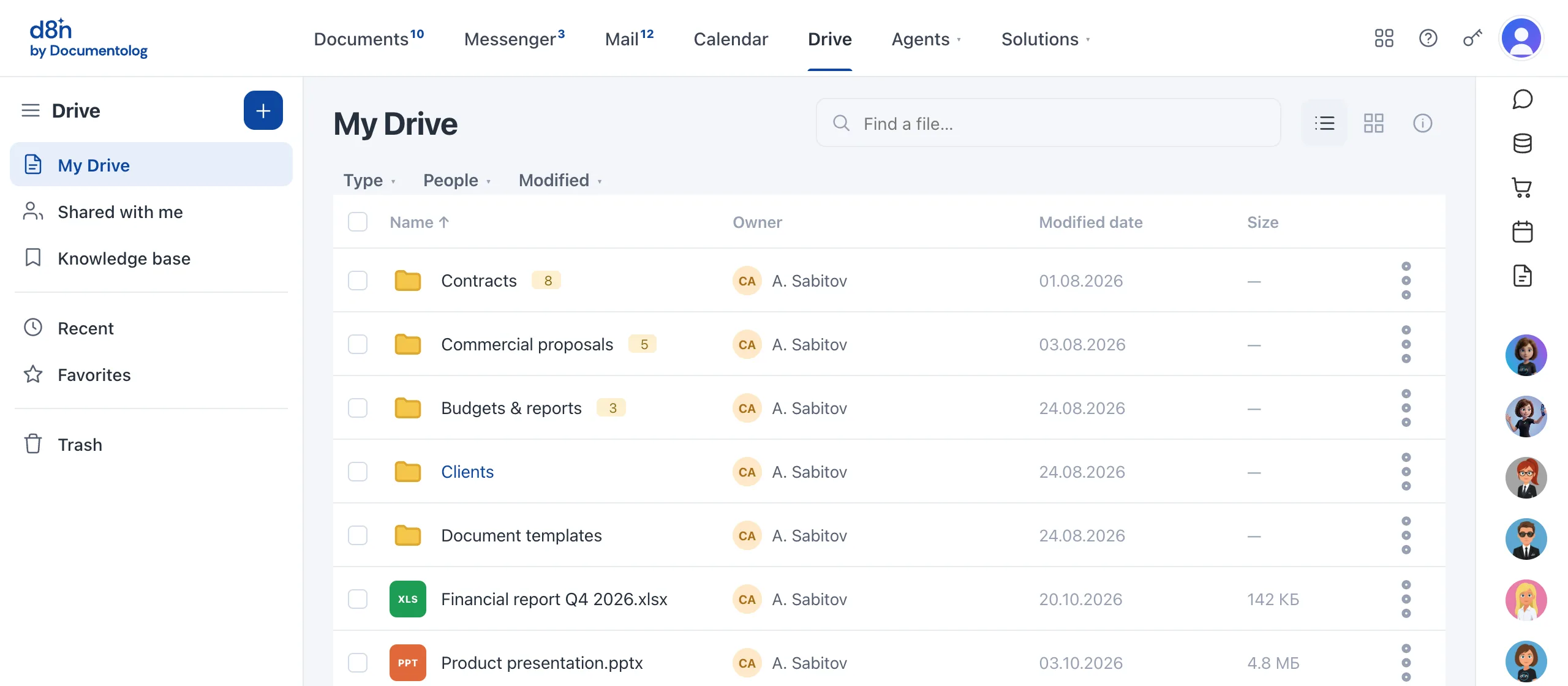Image resolution: width=1568 pixels, height=686 pixels.
Task: Open more options for Financial report Q4 2026.xlsx
Action: coord(1406,599)
